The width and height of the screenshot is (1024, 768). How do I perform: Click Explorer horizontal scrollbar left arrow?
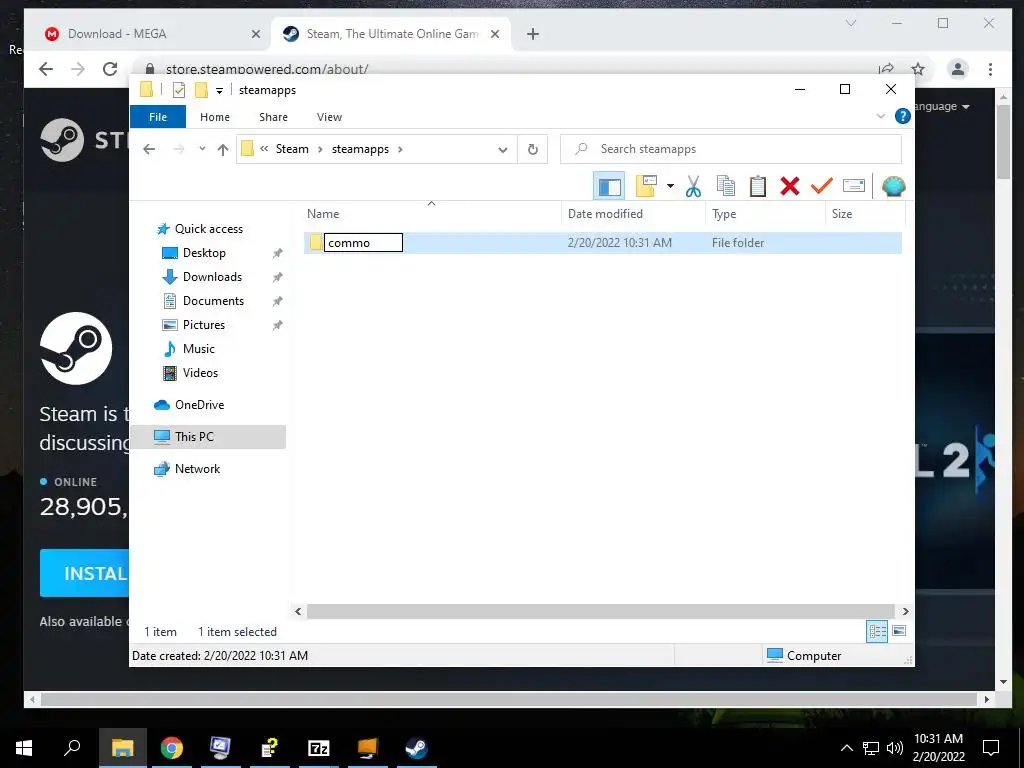click(x=298, y=611)
